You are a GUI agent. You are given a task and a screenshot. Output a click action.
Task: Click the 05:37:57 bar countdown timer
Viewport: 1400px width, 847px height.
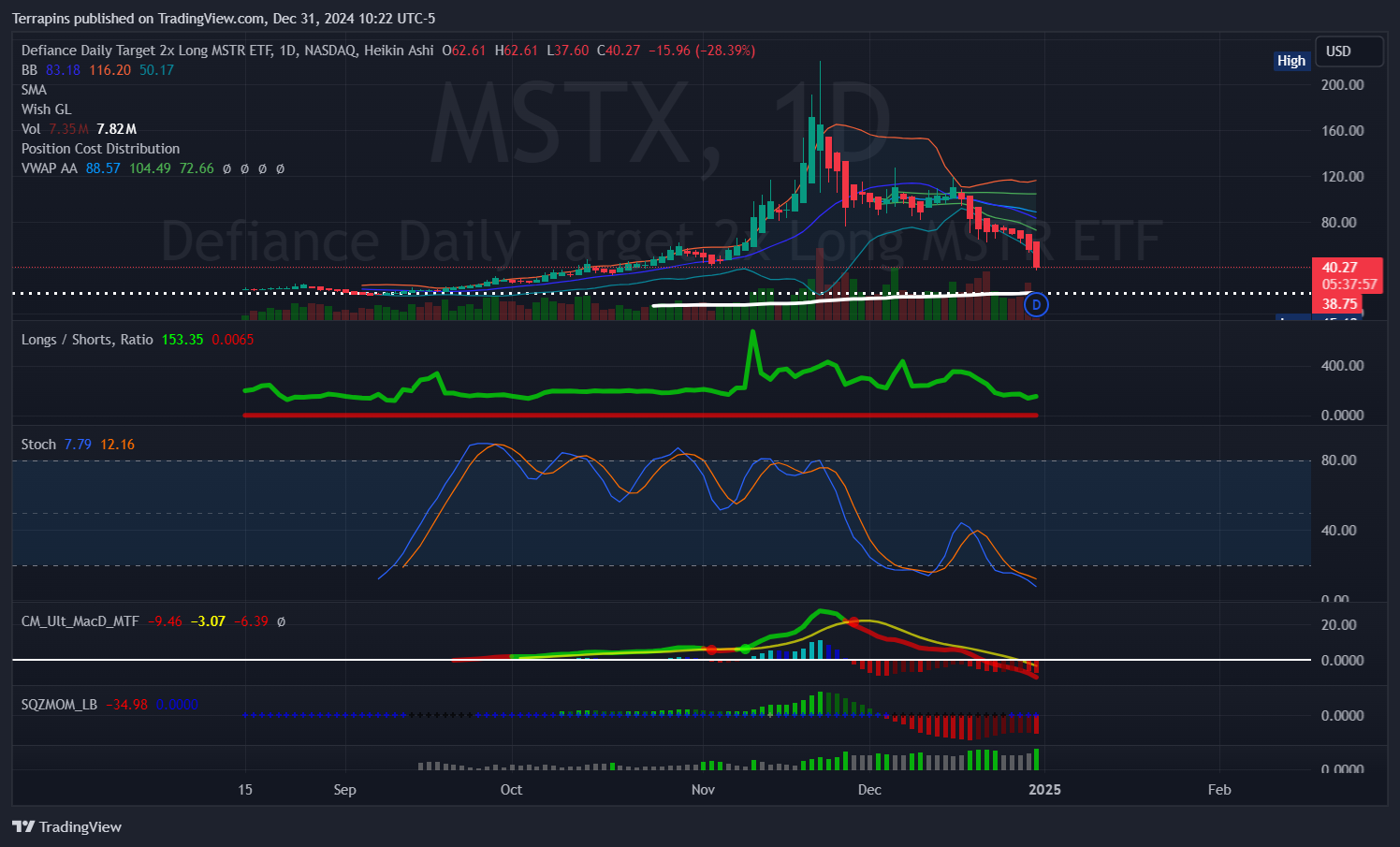point(1349,285)
